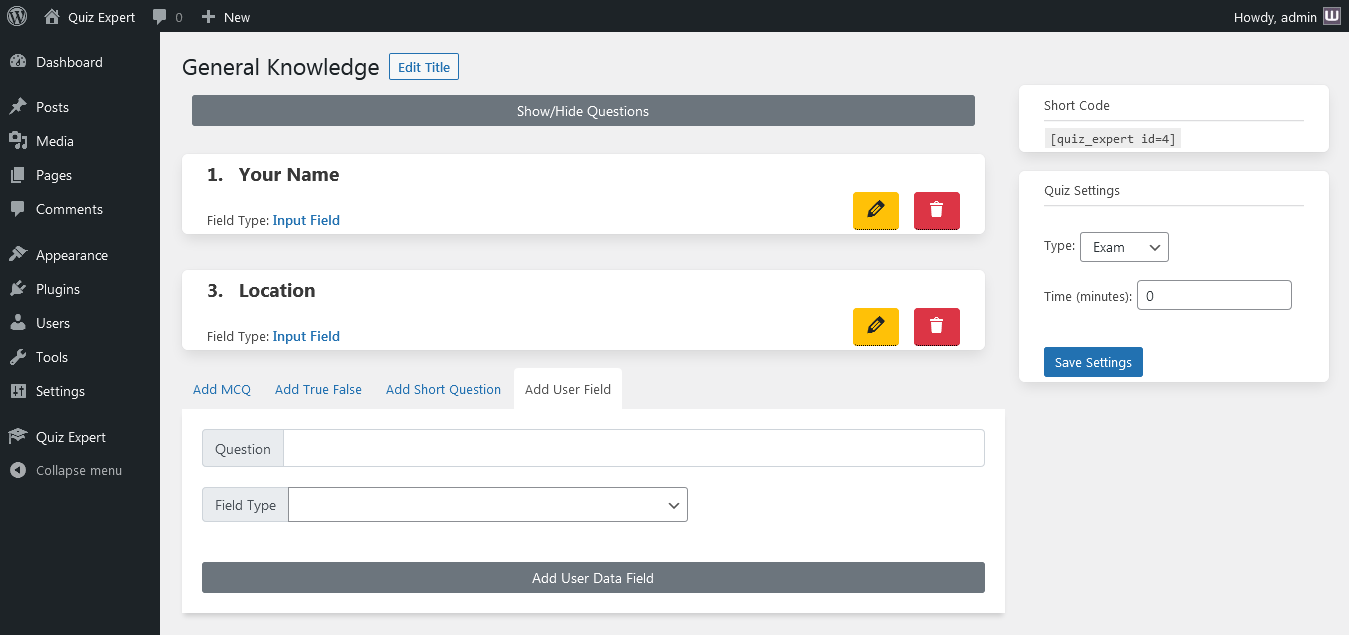Viewport: 1349px width, 635px height.
Task: Switch to the Add True False tab
Action: pyautogui.click(x=318, y=389)
